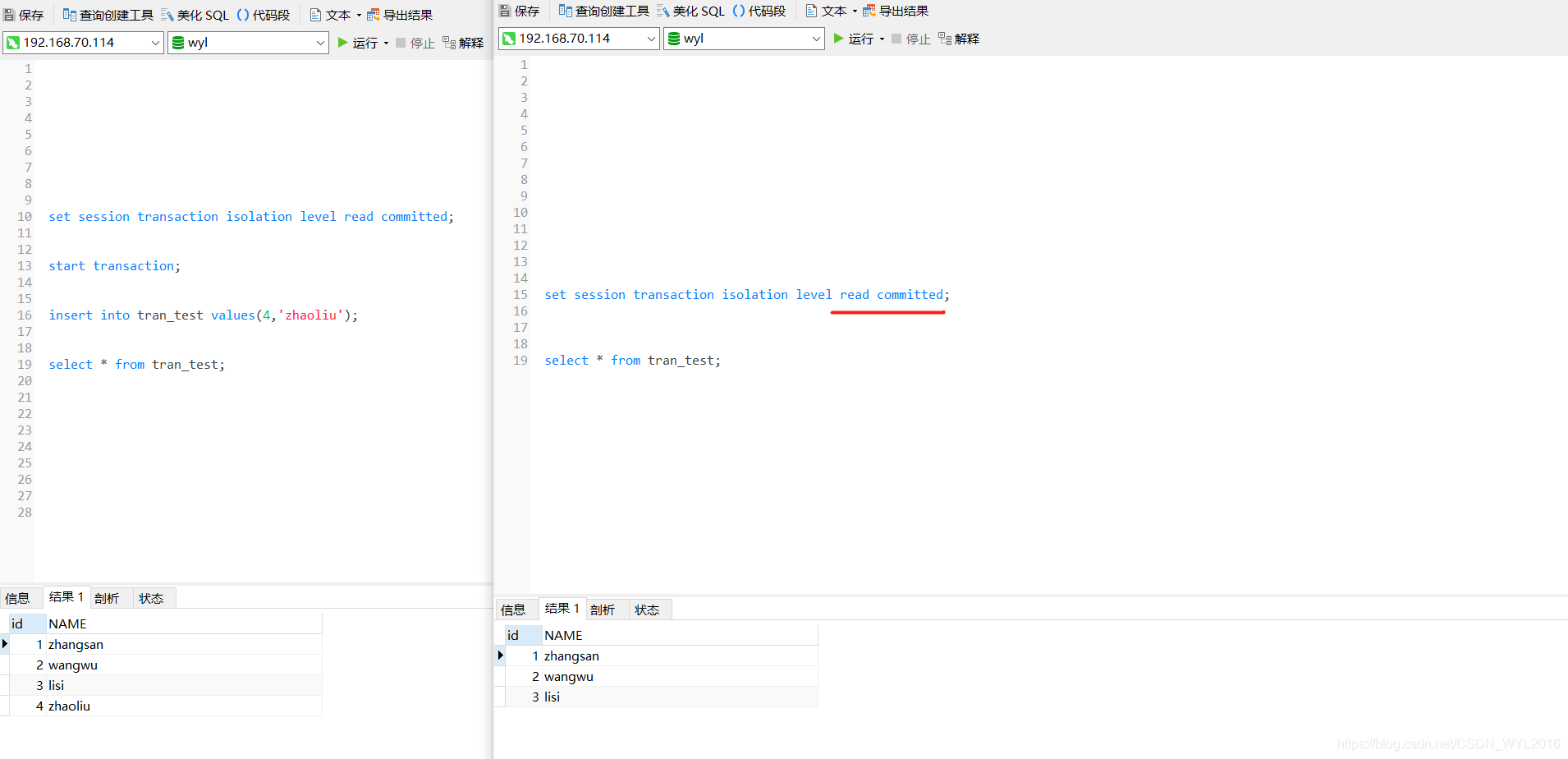Click the set session line in the left editor
Viewport: 1568px width, 759px height.
251,217
